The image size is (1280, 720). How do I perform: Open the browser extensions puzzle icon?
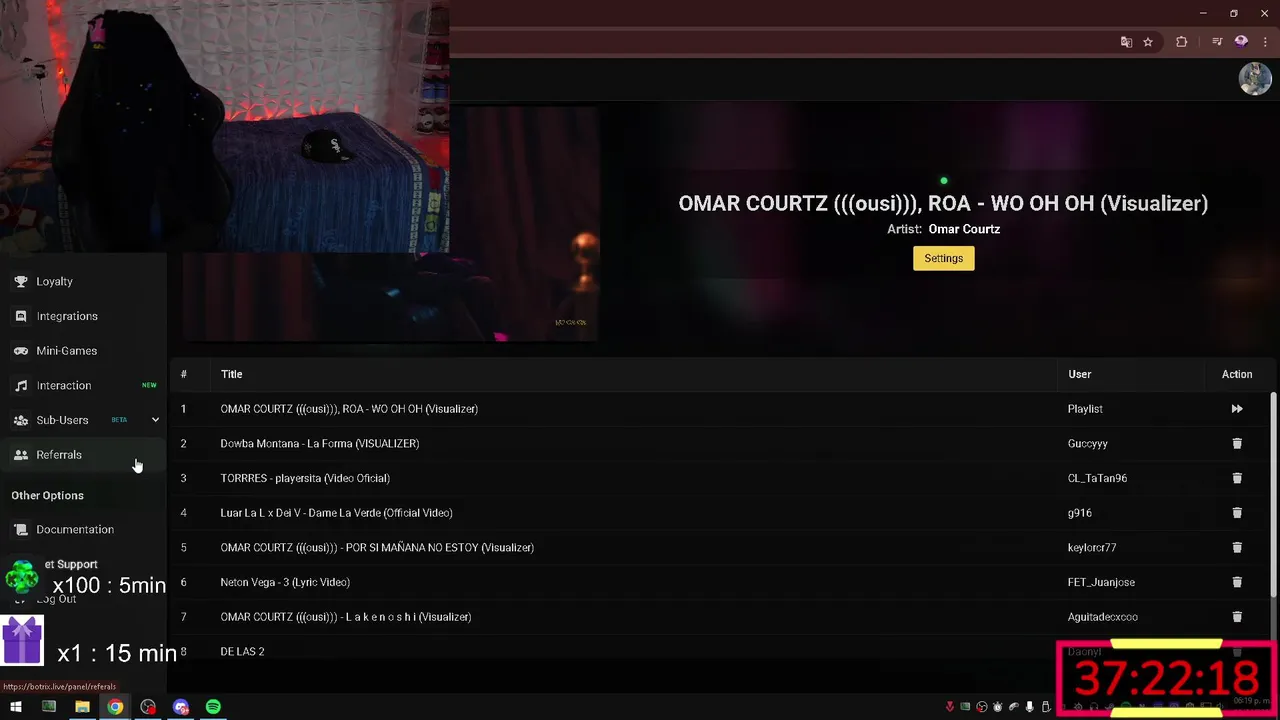[x=1182, y=42]
